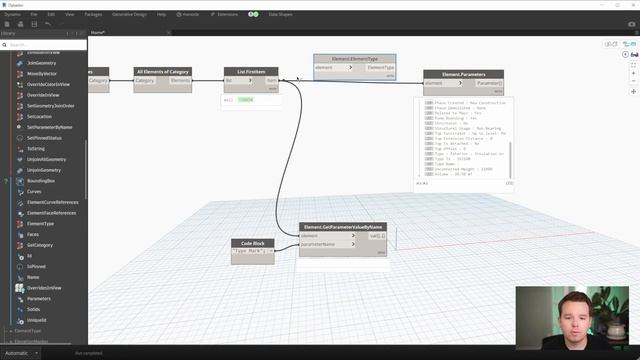Screen dimensions: 640x360
Task: Click the Parameter[] output port
Action: pos(489,83)
